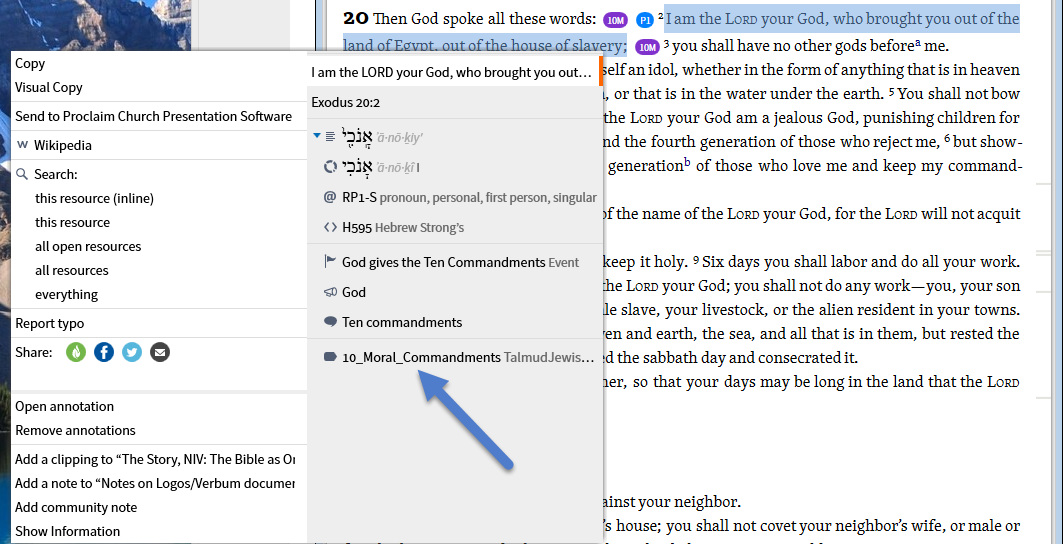Select 10_Moral_Commandments label row
The image size is (1063, 544).
coord(455,357)
